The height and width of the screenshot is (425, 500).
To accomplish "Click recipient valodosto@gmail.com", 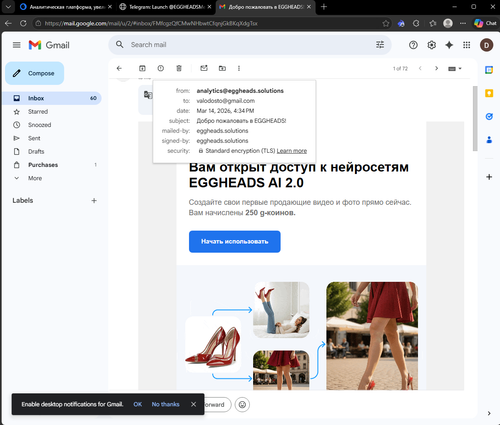I will pyautogui.click(x=226, y=101).
